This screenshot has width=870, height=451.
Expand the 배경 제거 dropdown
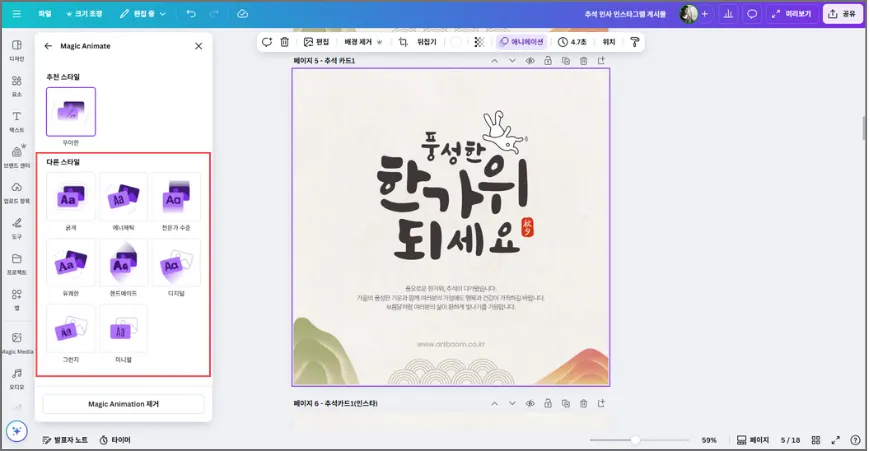click(x=363, y=42)
